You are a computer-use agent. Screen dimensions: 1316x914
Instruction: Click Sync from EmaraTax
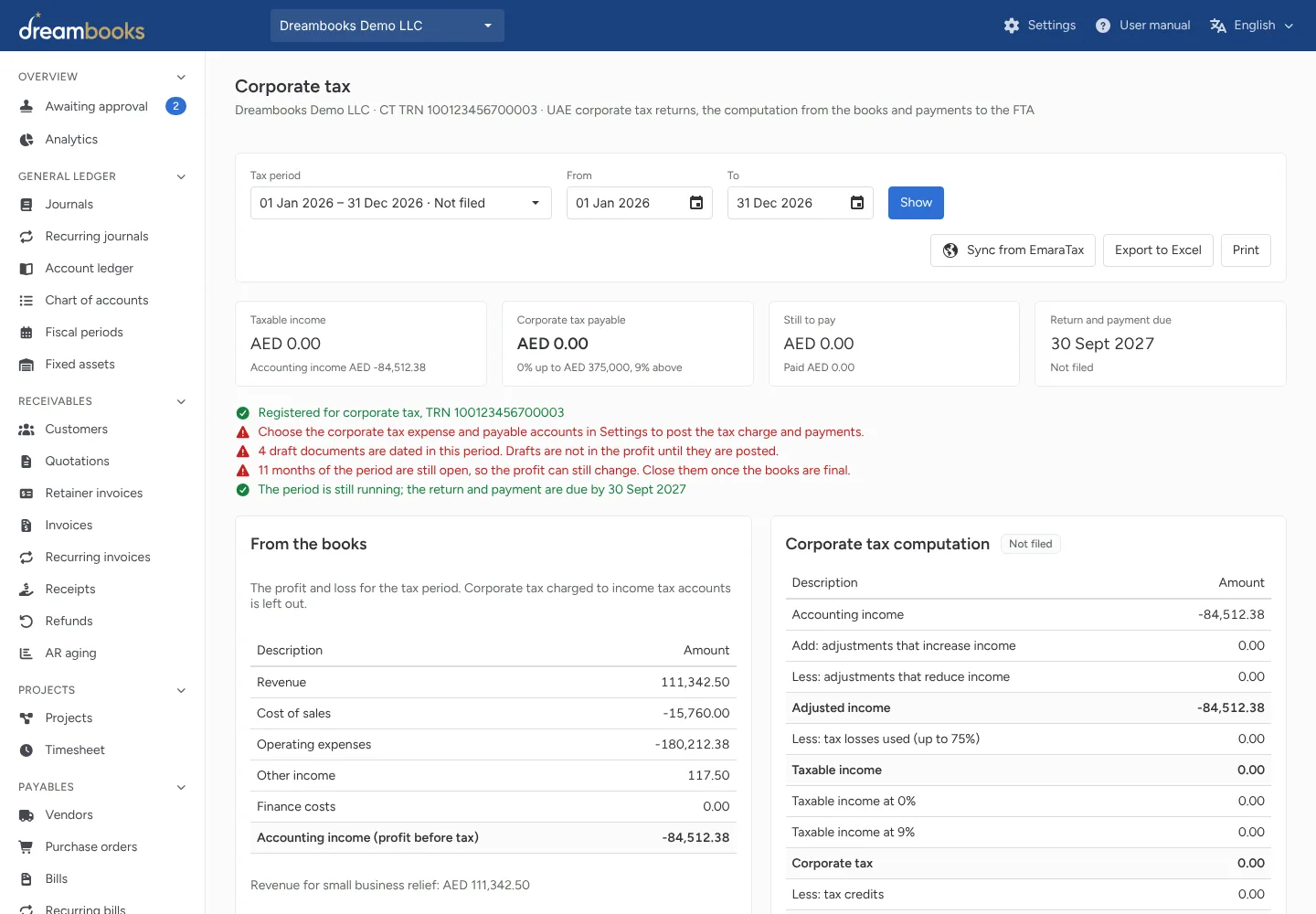pyautogui.click(x=1013, y=250)
